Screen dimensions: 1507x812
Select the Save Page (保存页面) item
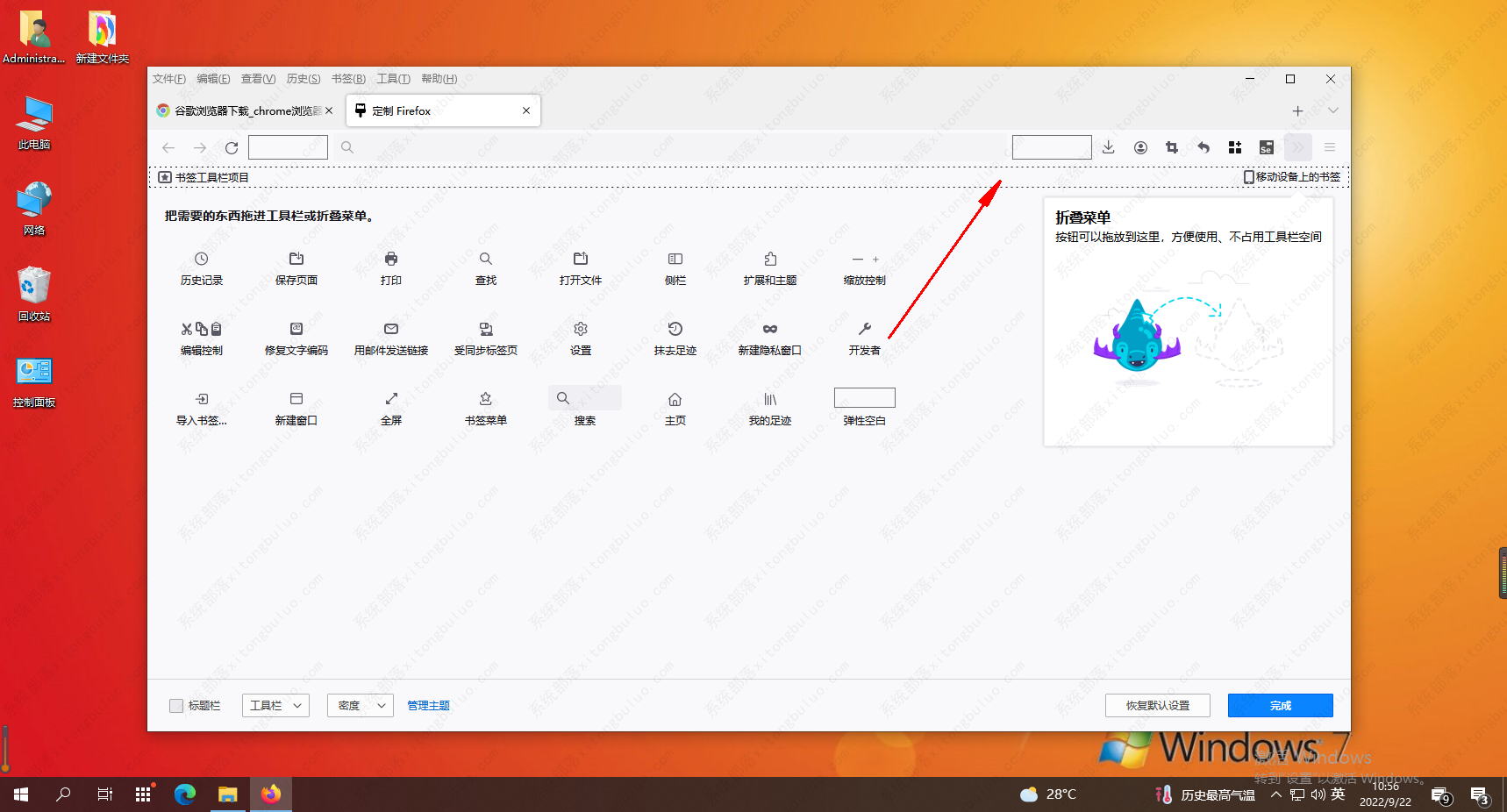[296, 268]
